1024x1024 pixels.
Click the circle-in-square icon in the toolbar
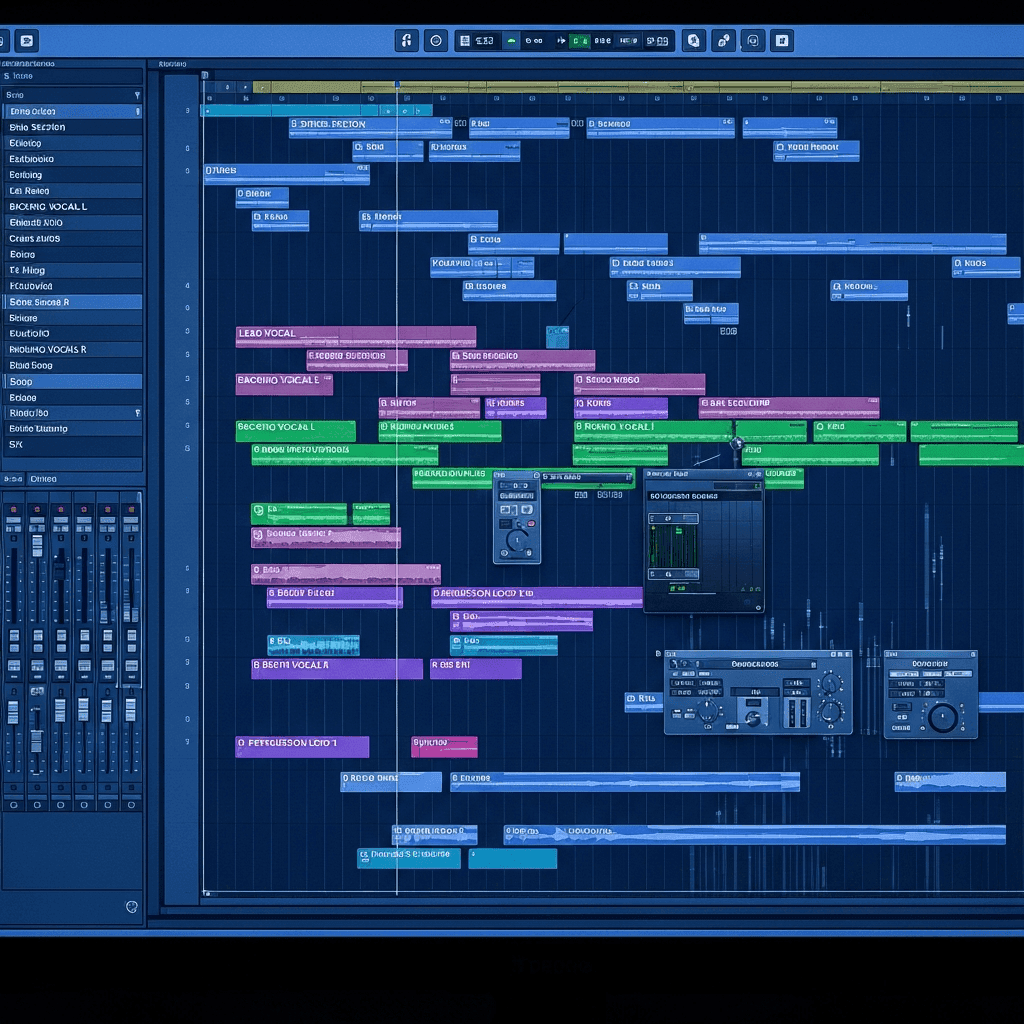pyautogui.click(x=753, y=40)
